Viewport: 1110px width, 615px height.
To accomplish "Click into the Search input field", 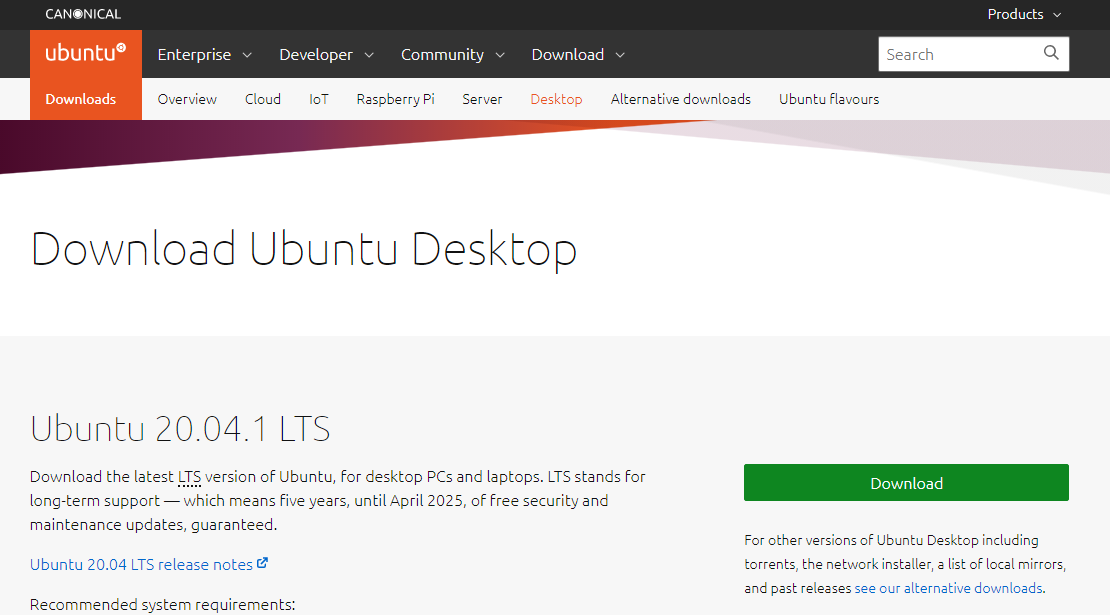I will click(958, 54).
